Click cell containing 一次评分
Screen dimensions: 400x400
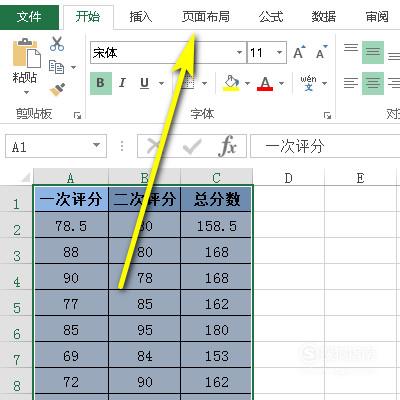[x=71, y=199]
